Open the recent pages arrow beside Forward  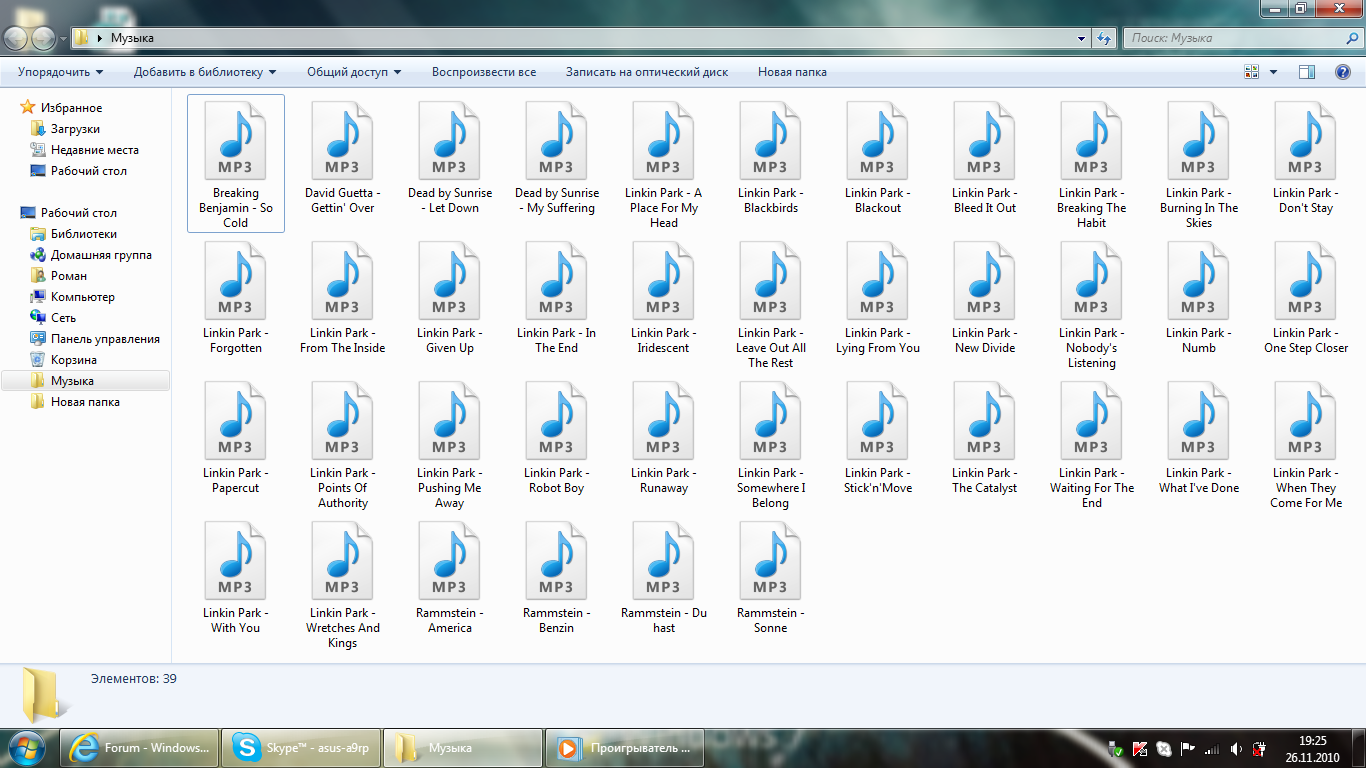pos(63,39)
